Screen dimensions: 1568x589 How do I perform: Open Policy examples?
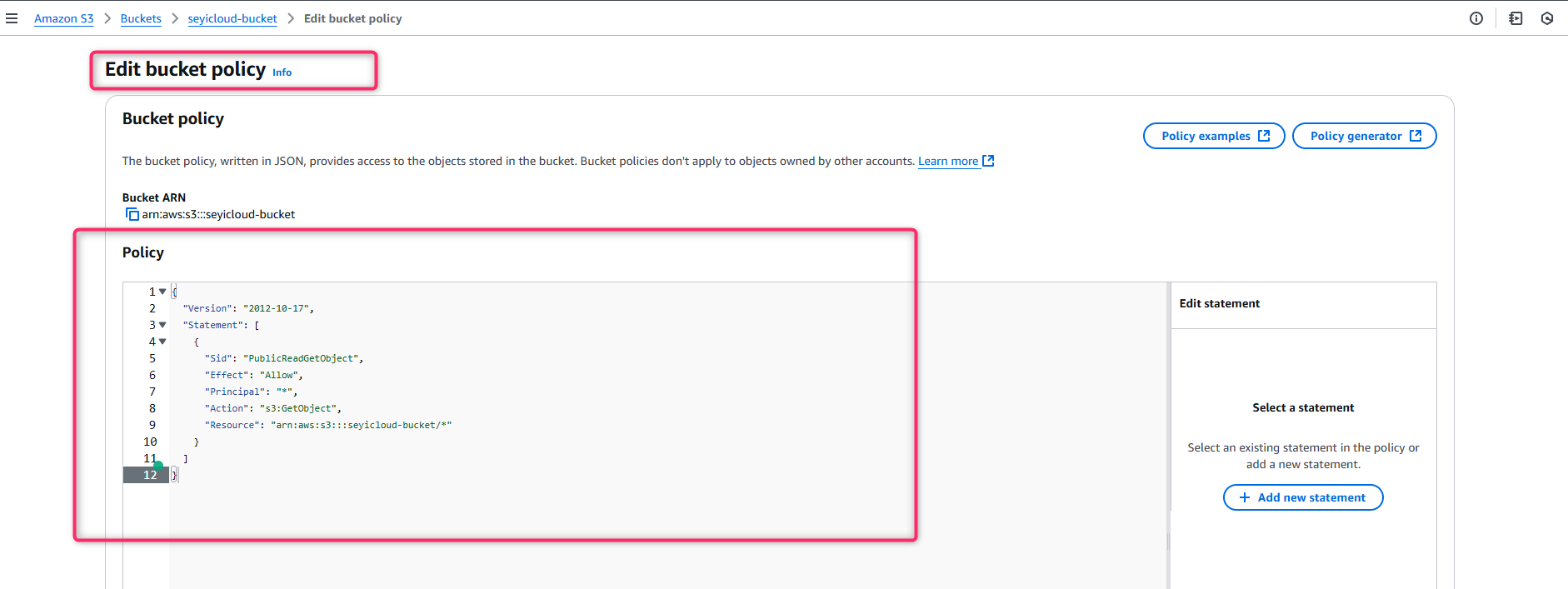tap(1214, 136)
